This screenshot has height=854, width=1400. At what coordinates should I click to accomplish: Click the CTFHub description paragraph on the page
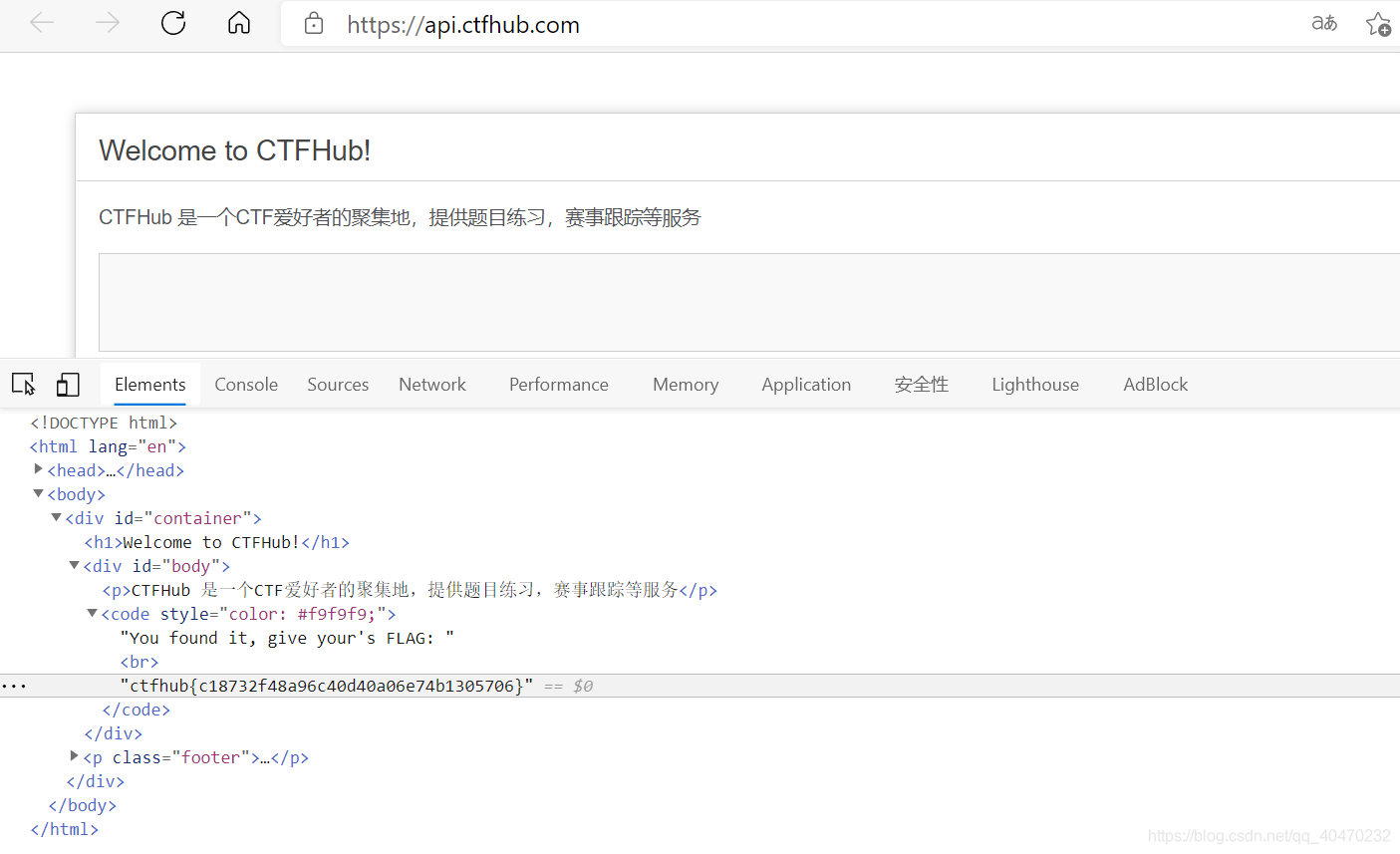tap(400, 217)
